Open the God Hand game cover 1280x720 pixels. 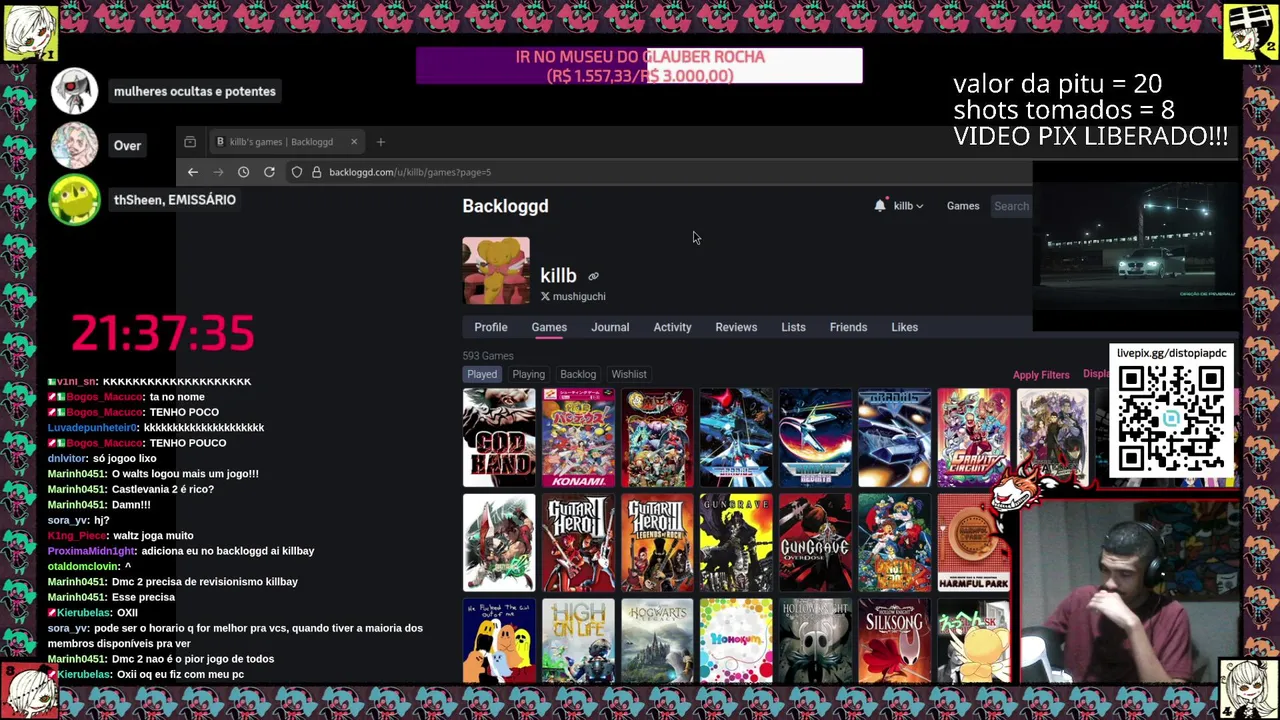point(499,438)
